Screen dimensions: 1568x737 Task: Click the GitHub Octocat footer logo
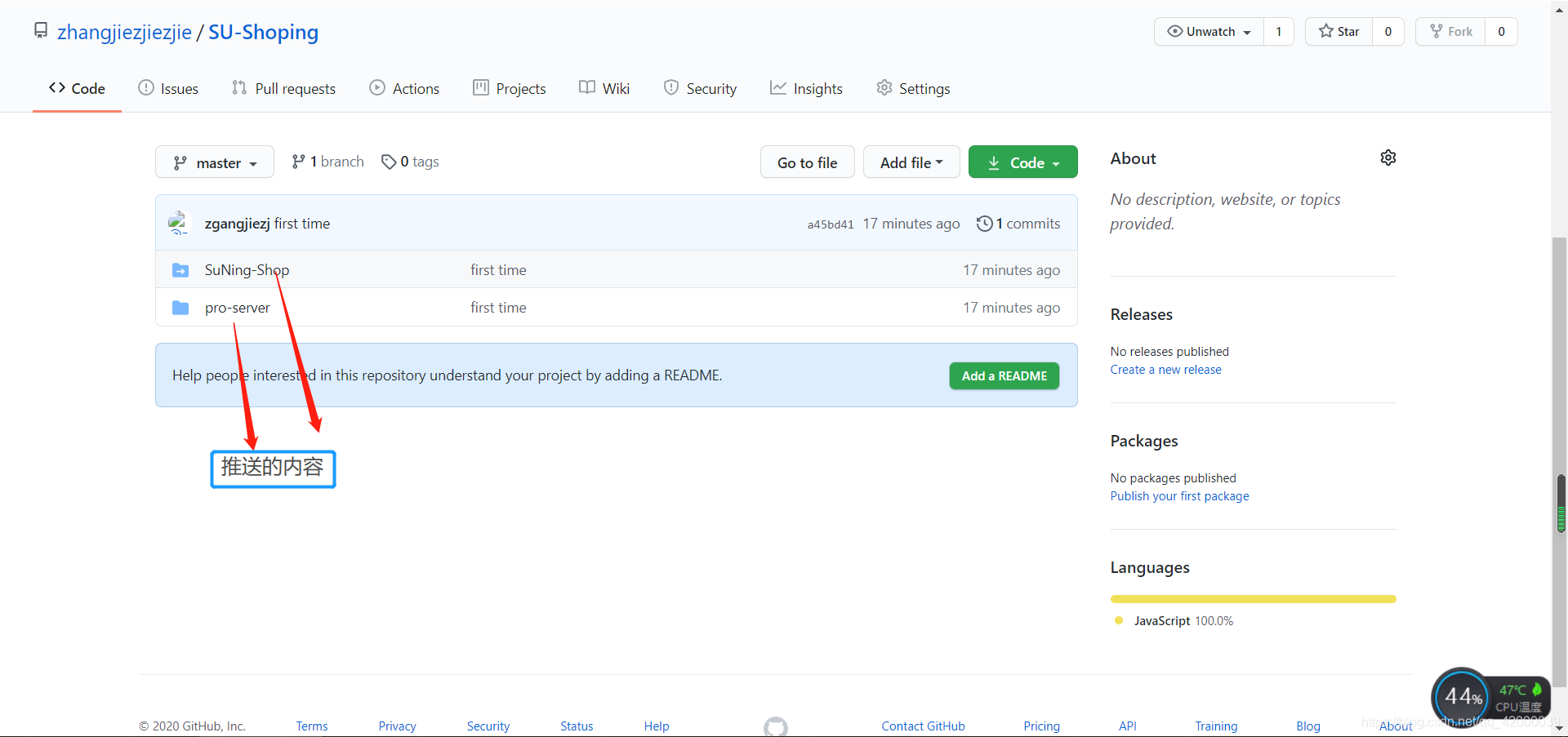[776, 726]
